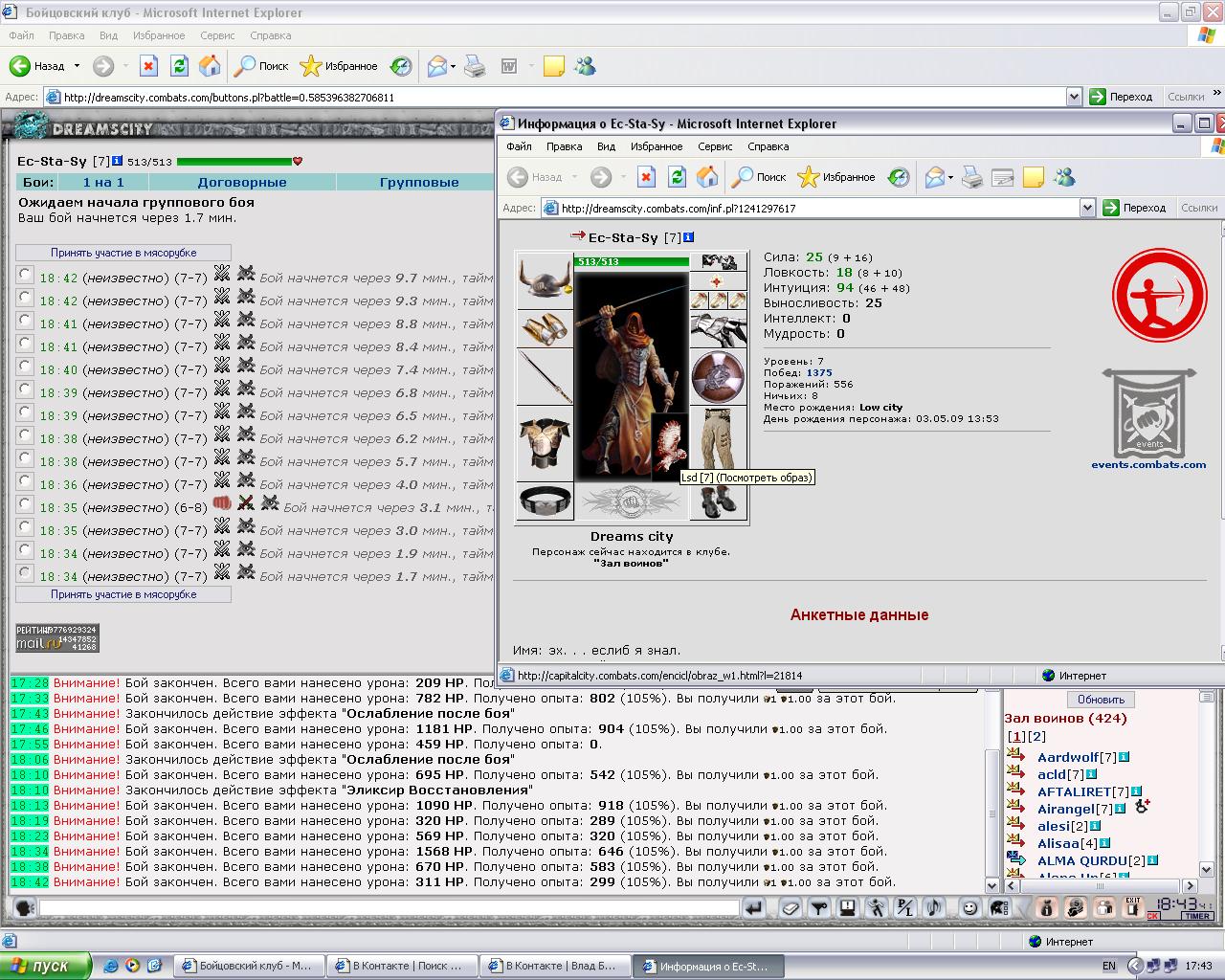Select the second 18:34 fight radio button
1225x980 pixels.
pyautogui.click(x=25, y=573)
